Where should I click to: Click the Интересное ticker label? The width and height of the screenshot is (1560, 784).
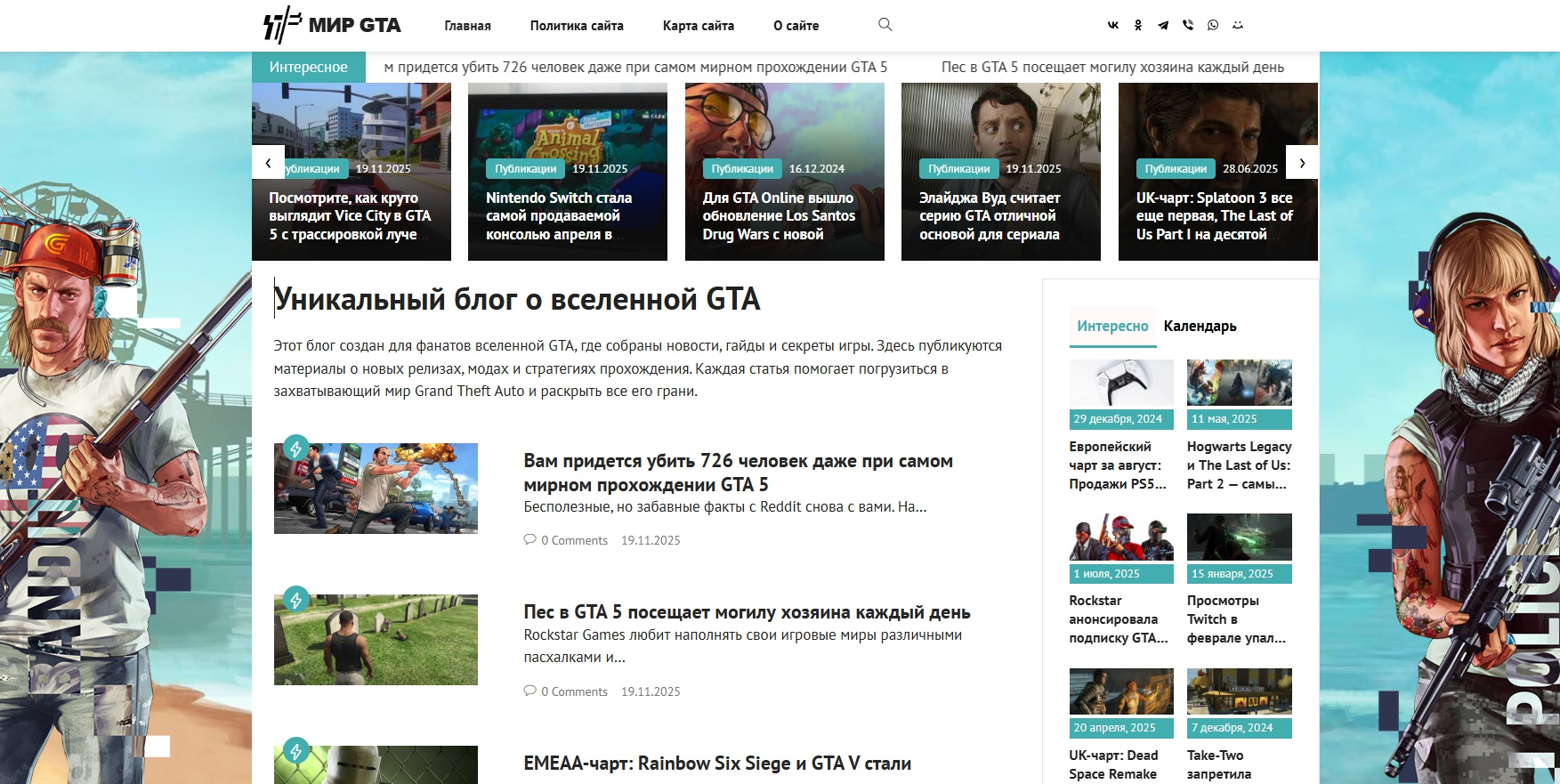309,67
